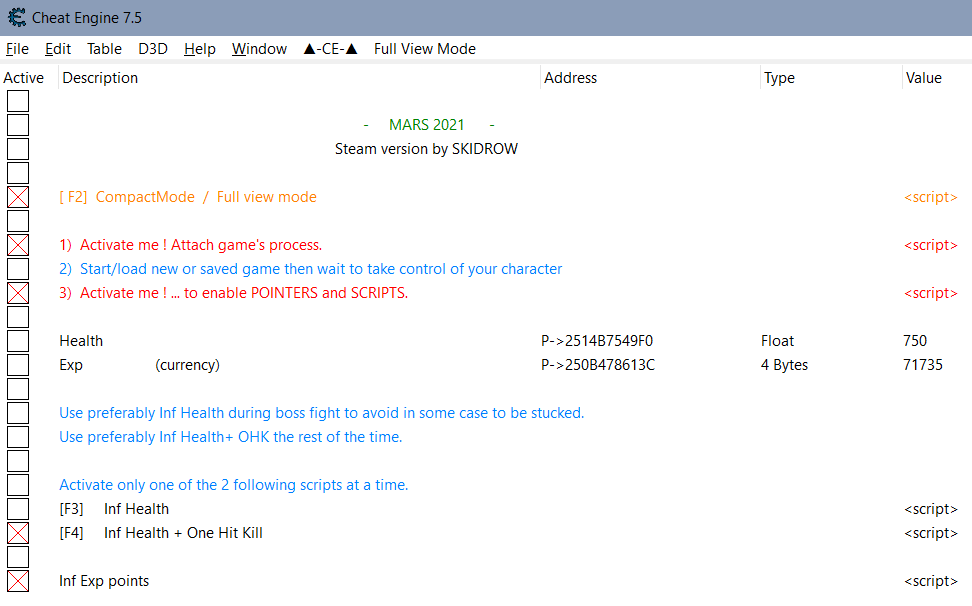972x606 pixels.
Task: Select the Exp (currency) description entry
Action: [x=139, y=365]
